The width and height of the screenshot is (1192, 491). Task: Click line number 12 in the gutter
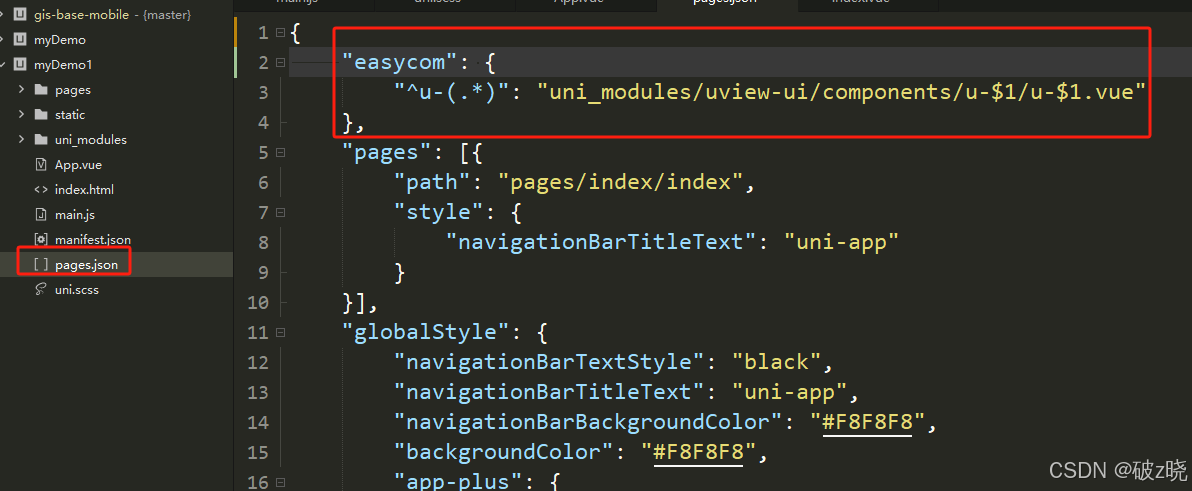click(258, 363)
